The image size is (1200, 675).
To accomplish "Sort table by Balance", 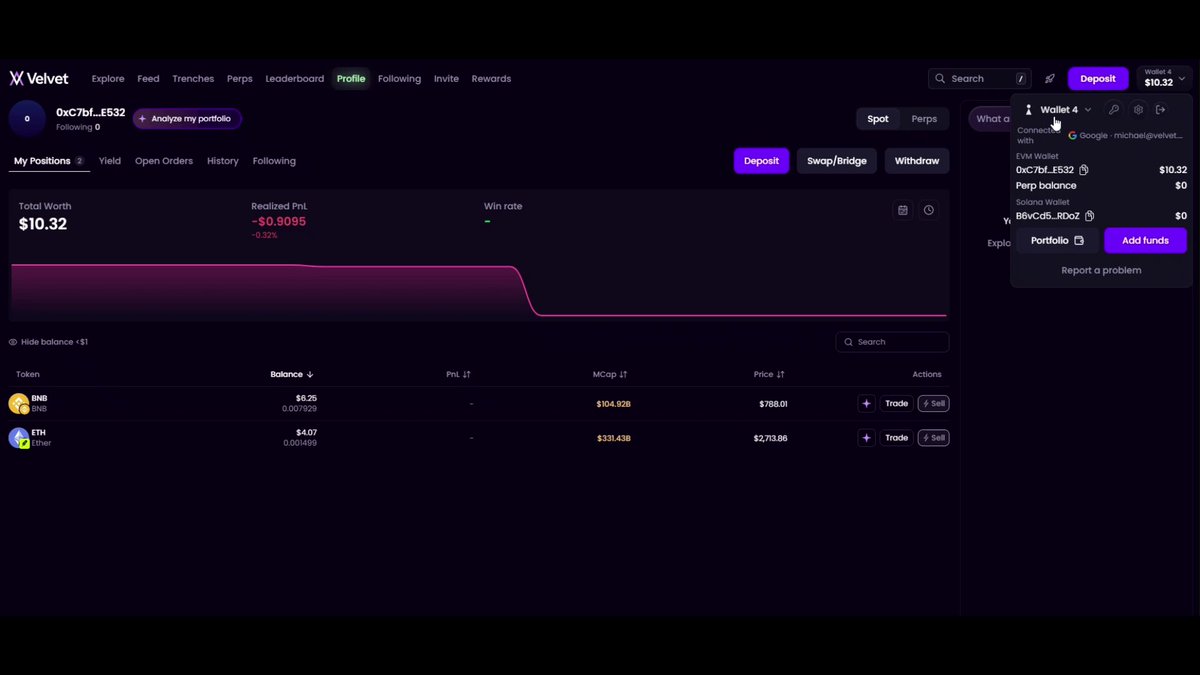I will click(x=292, y=374).
